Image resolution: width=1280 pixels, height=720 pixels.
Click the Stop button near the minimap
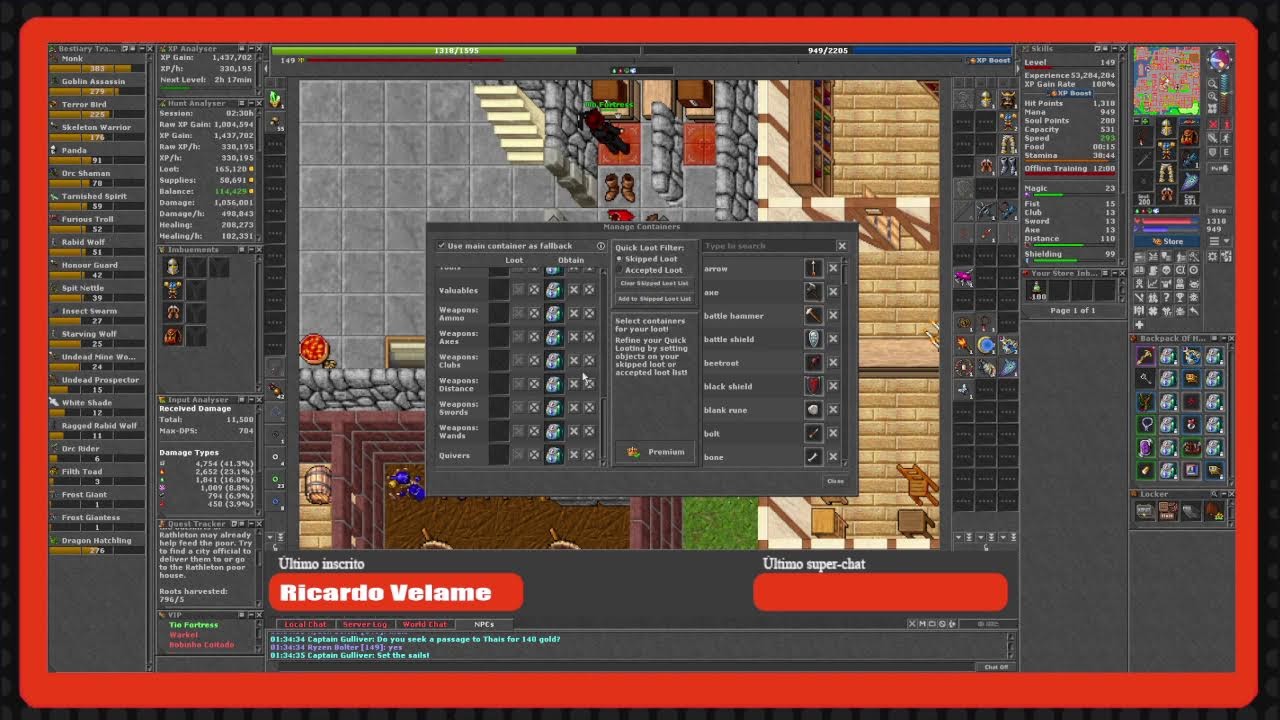click(x=1218, y=211)
